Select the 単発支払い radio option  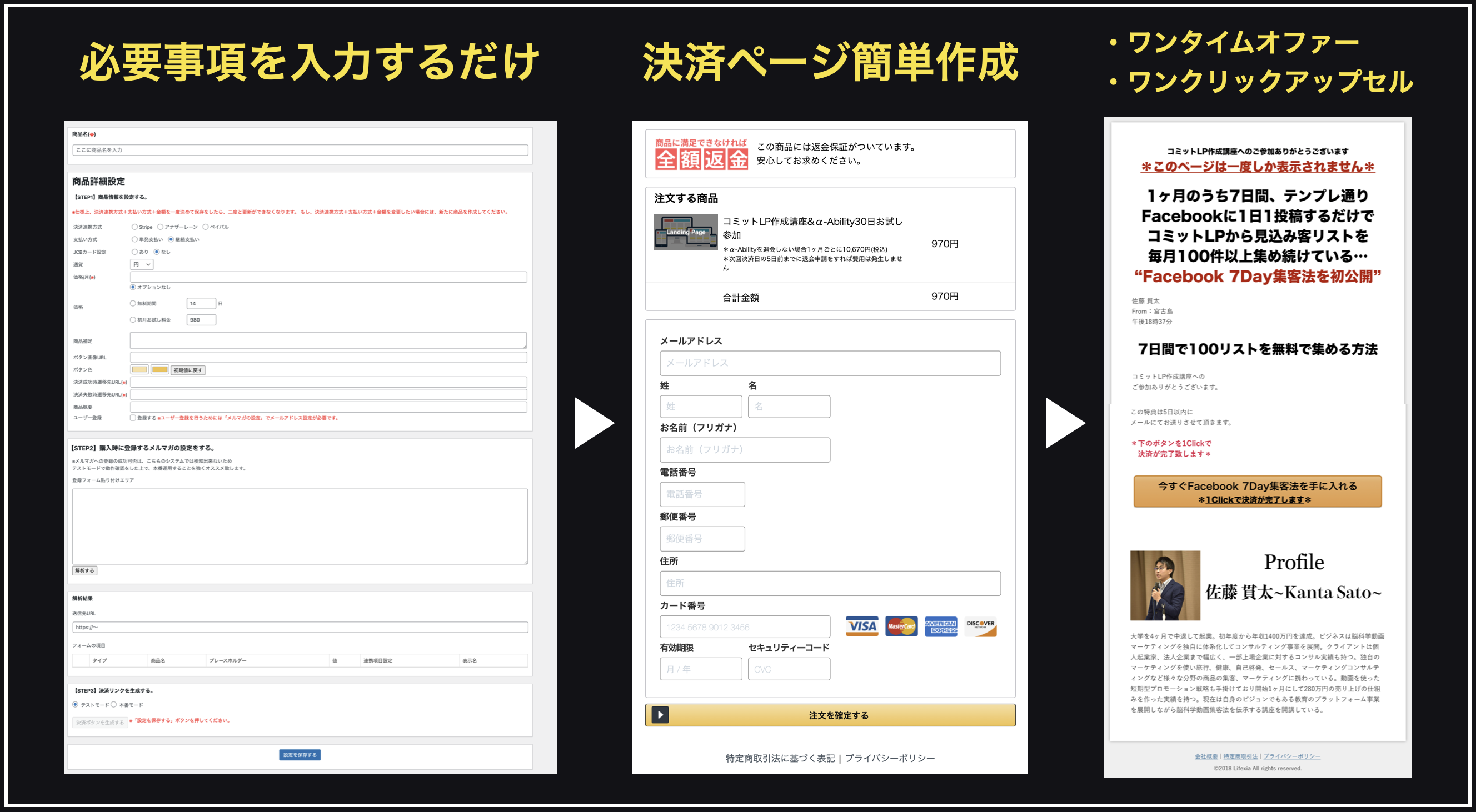pos(134,239)
